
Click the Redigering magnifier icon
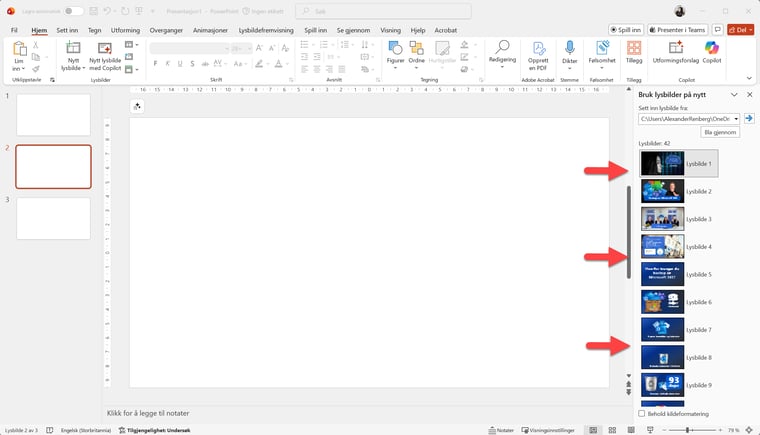(502, 47)
